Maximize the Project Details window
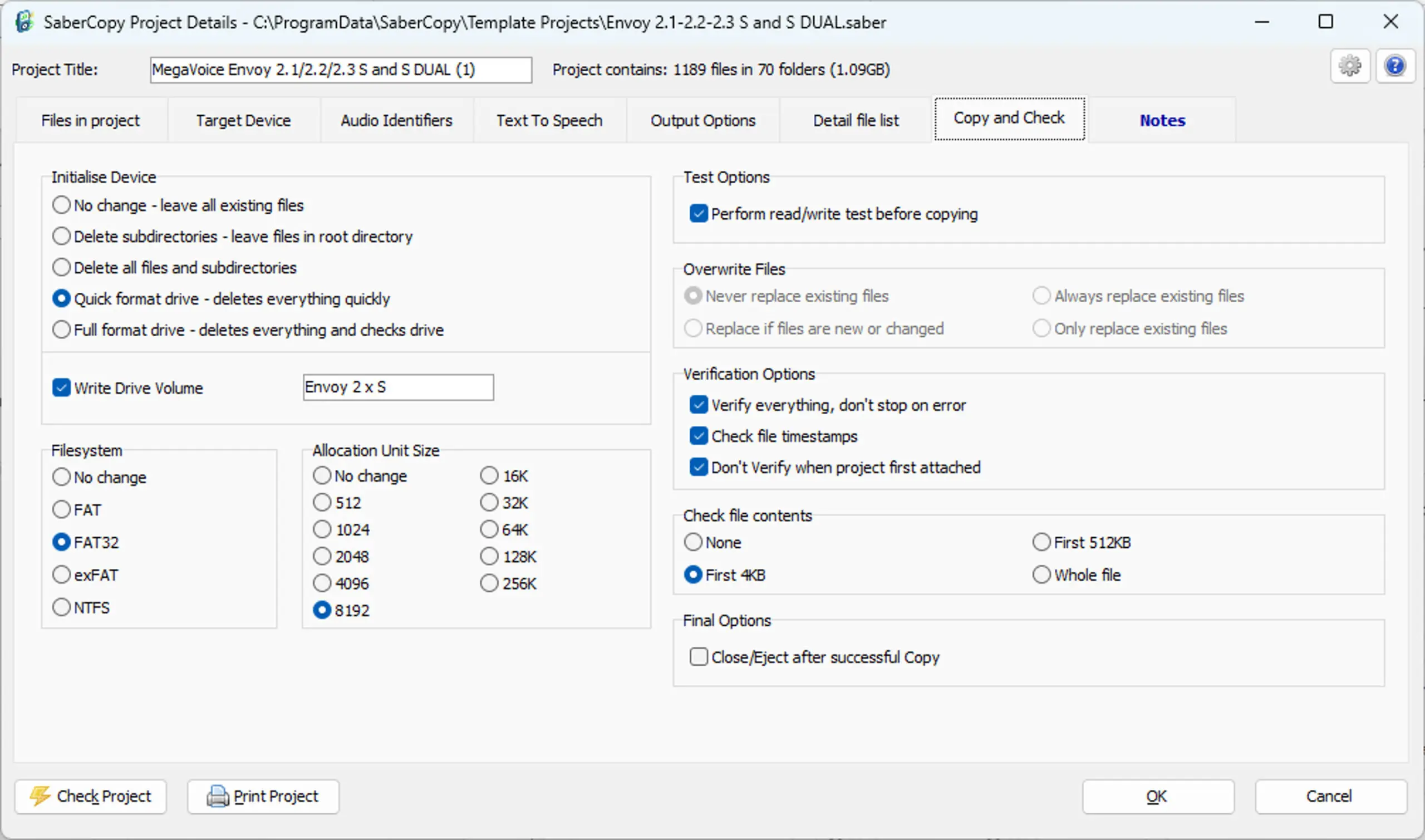The height and width of the screenshot is (840, 1425). coord(1326,22)
